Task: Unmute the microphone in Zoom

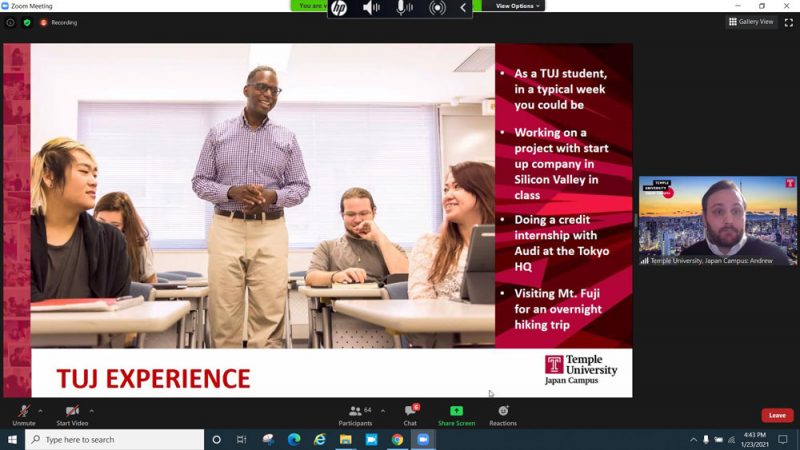Action: pos(23,415)
